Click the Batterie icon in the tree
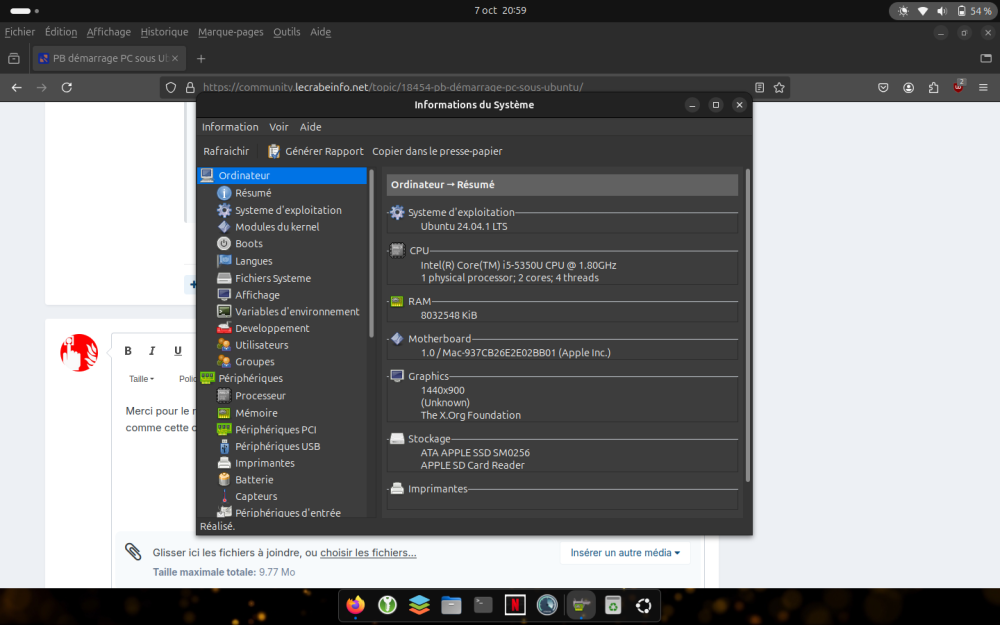Screen dimensions: 1000x625 point(224,480)
